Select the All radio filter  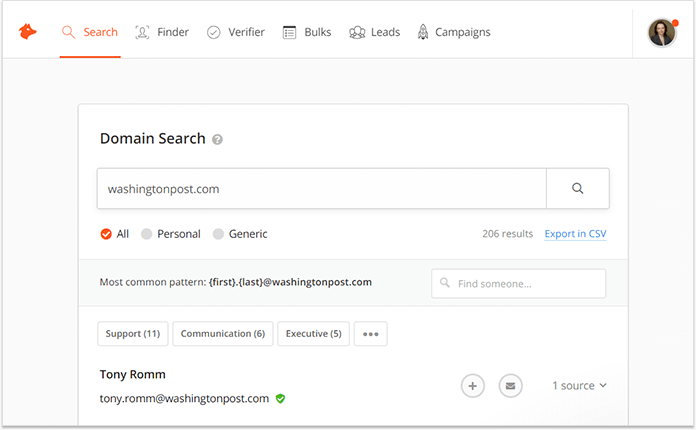(x=106, y=234)
